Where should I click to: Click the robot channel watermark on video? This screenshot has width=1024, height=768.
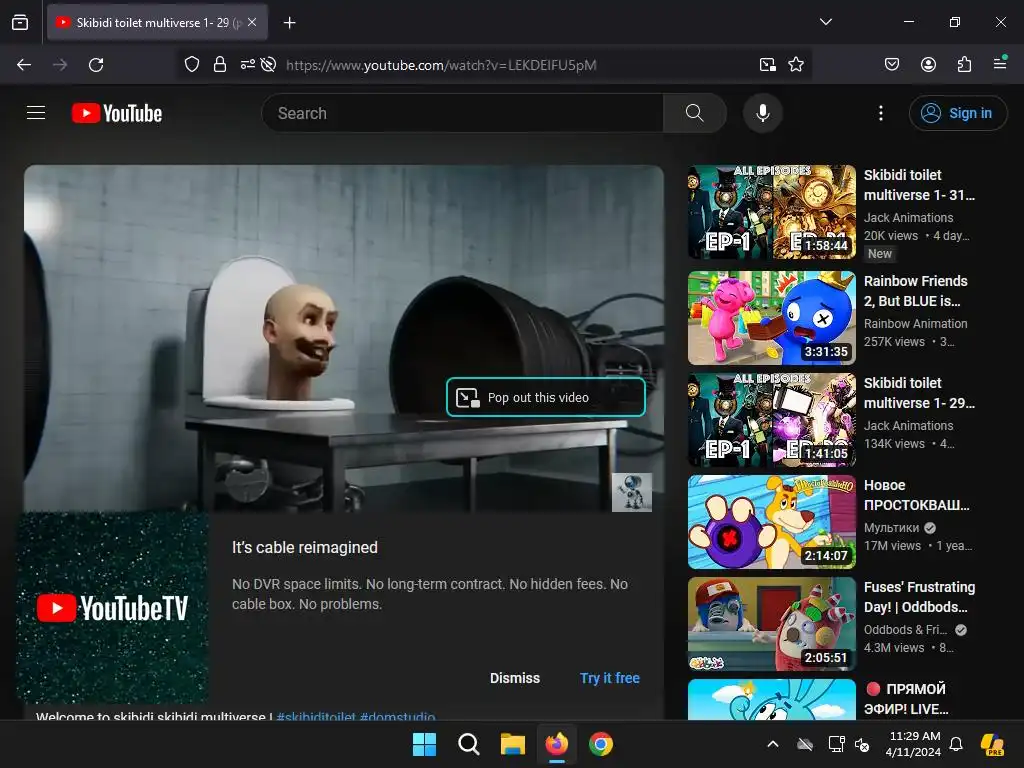tap(632, 492)
